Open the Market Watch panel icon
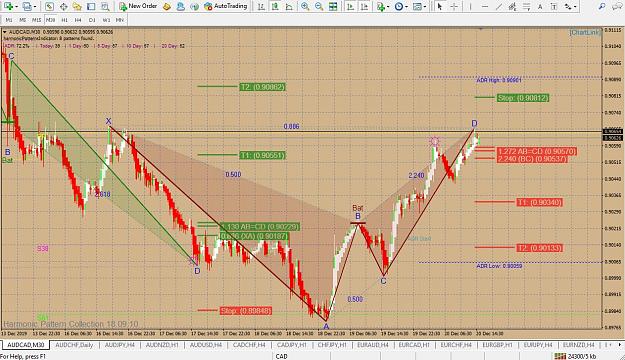625x360 pixels. [x=49, y=6]
